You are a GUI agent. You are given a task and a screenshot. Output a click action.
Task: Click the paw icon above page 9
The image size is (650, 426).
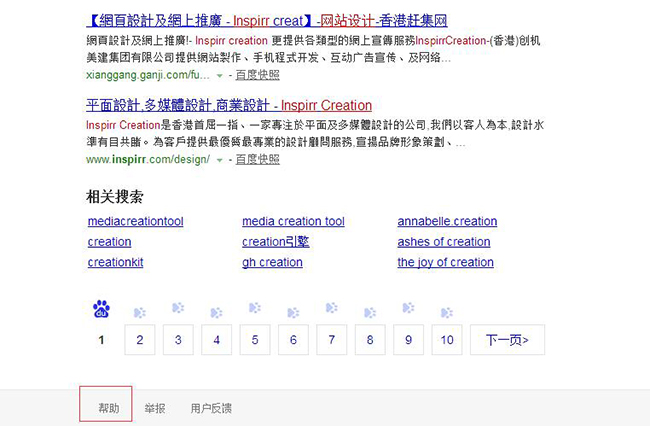[408, 307]
